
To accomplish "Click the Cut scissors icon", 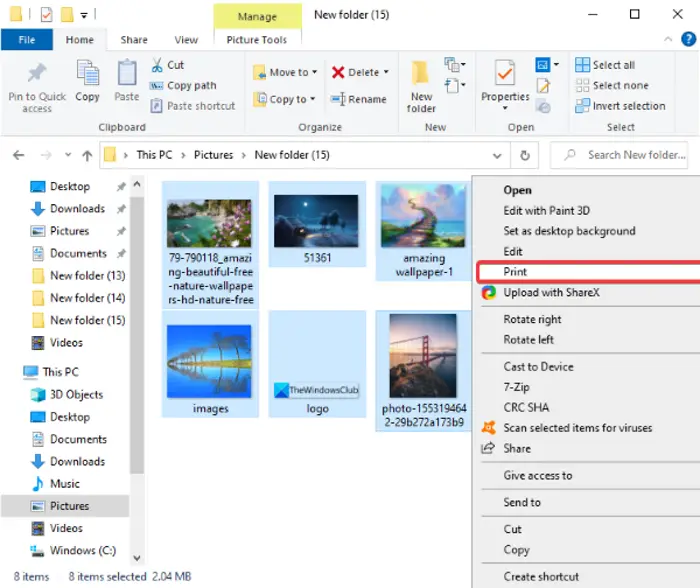I will click(157, 65).
